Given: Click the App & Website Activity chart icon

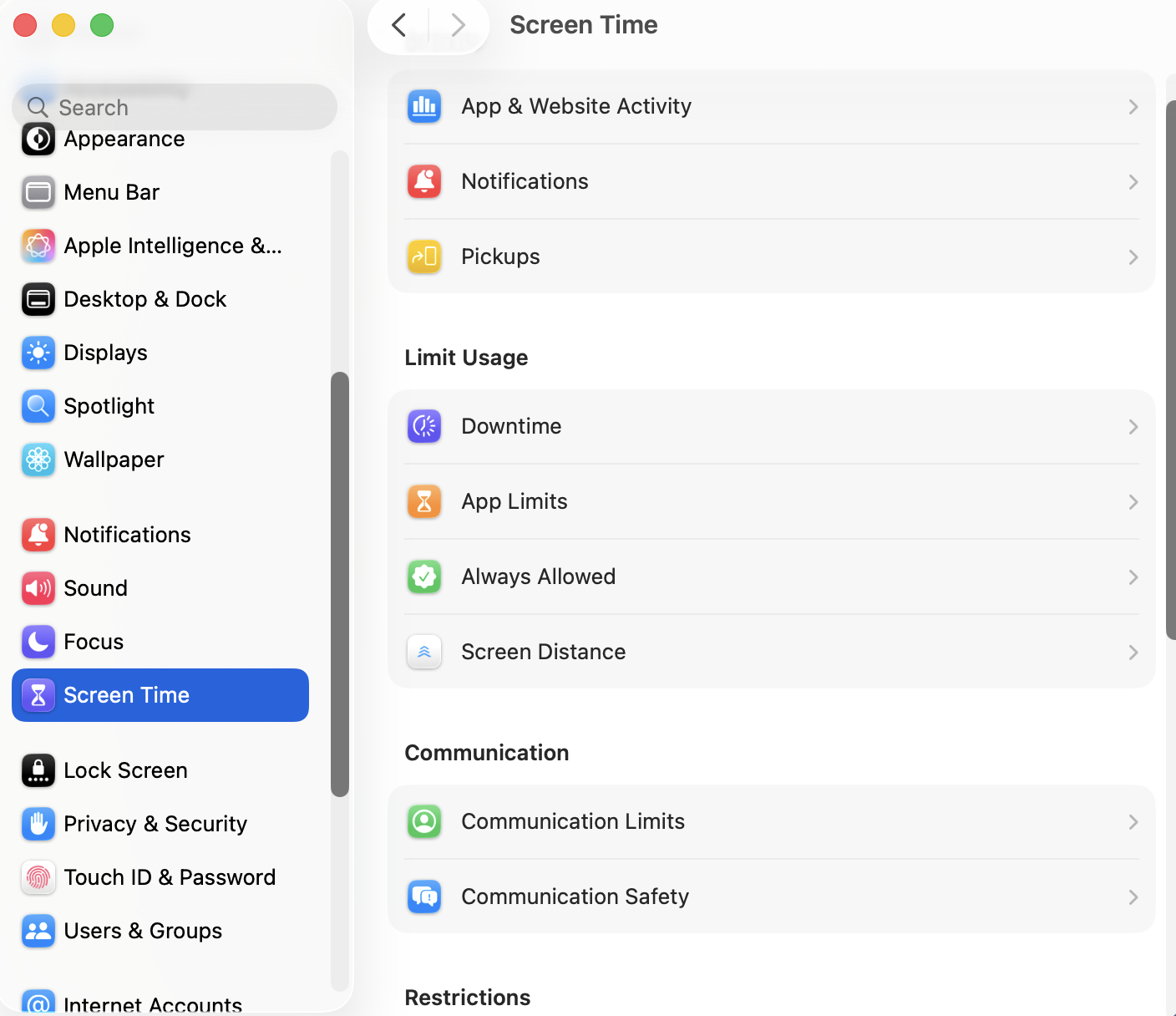Looking at the screenshot, I should pyautogui.click(x=424, y=106).
